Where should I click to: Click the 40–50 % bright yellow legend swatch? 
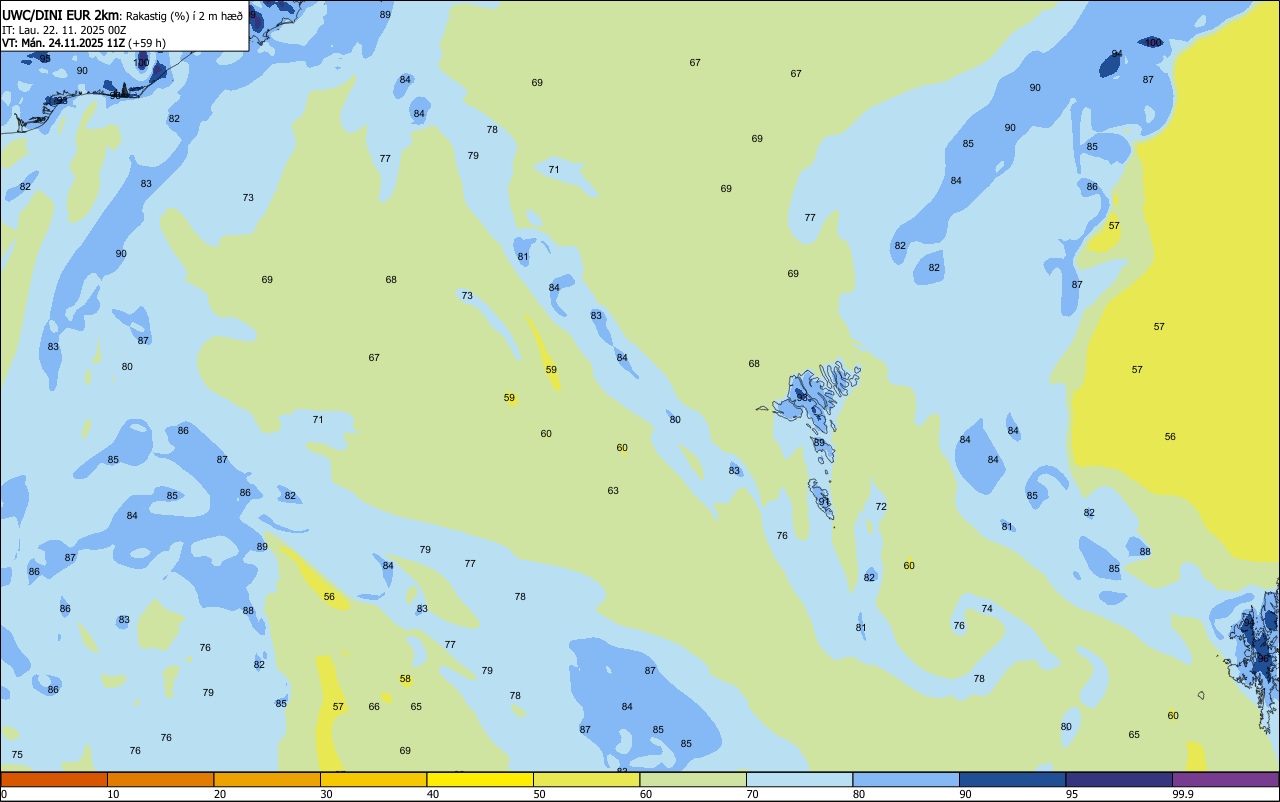[x=480, y=779]
